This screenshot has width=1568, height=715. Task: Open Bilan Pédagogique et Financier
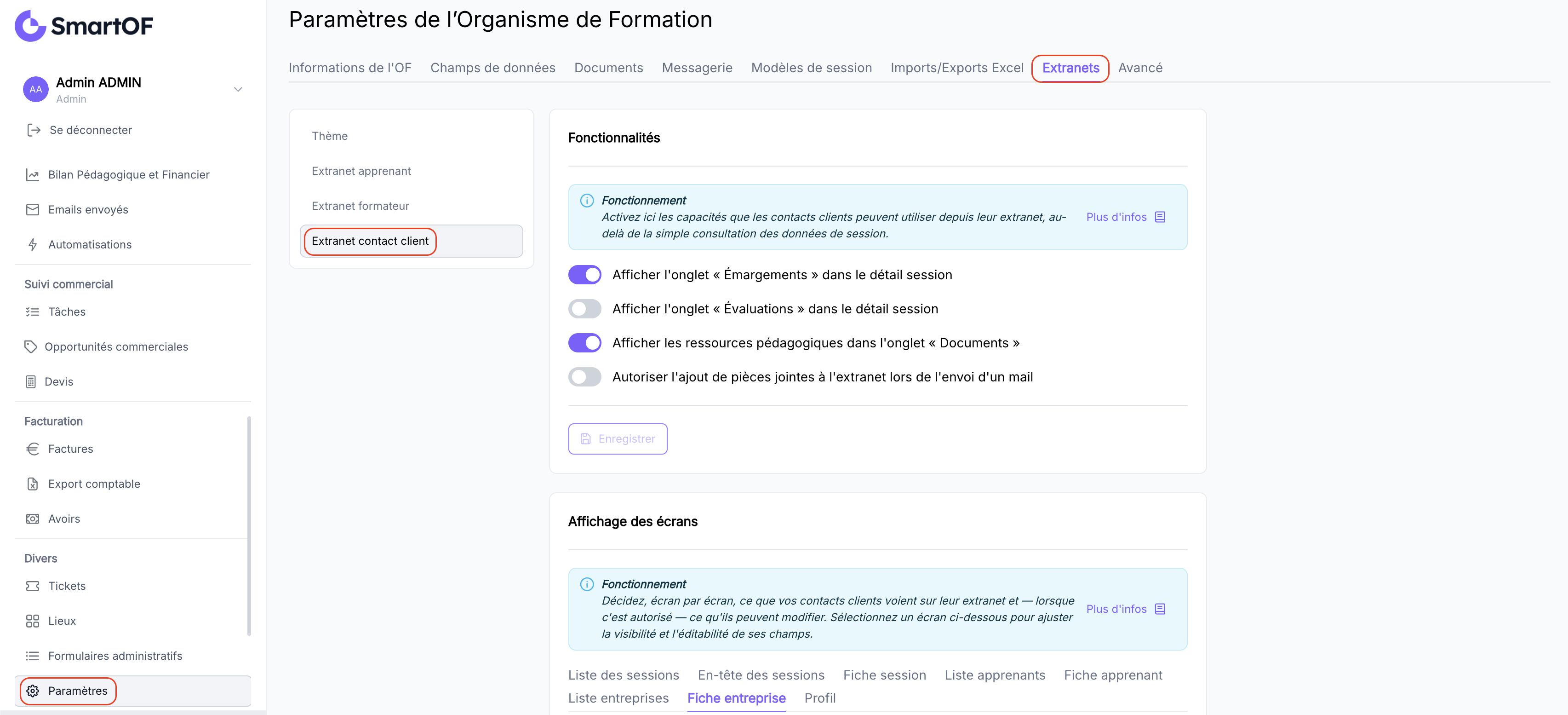pos(128,175)
